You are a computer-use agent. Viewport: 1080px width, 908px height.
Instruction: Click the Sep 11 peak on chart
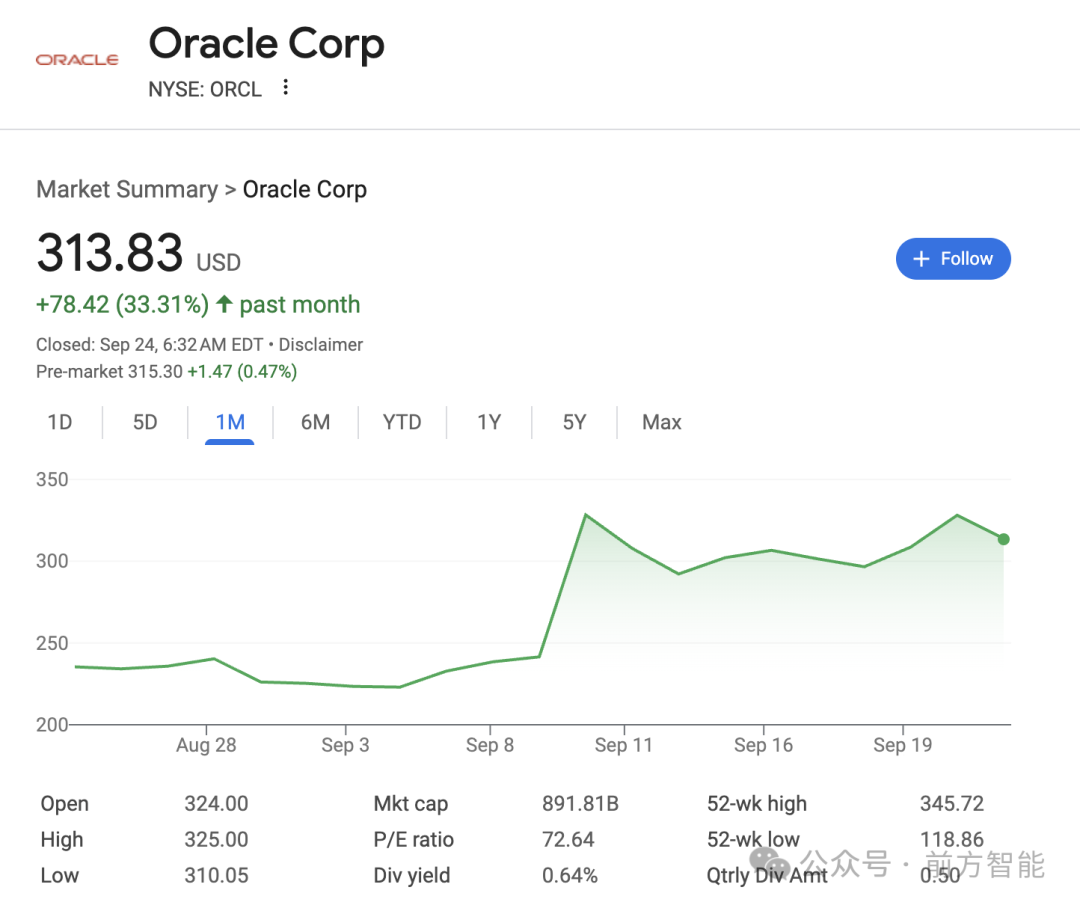(585, 515)
